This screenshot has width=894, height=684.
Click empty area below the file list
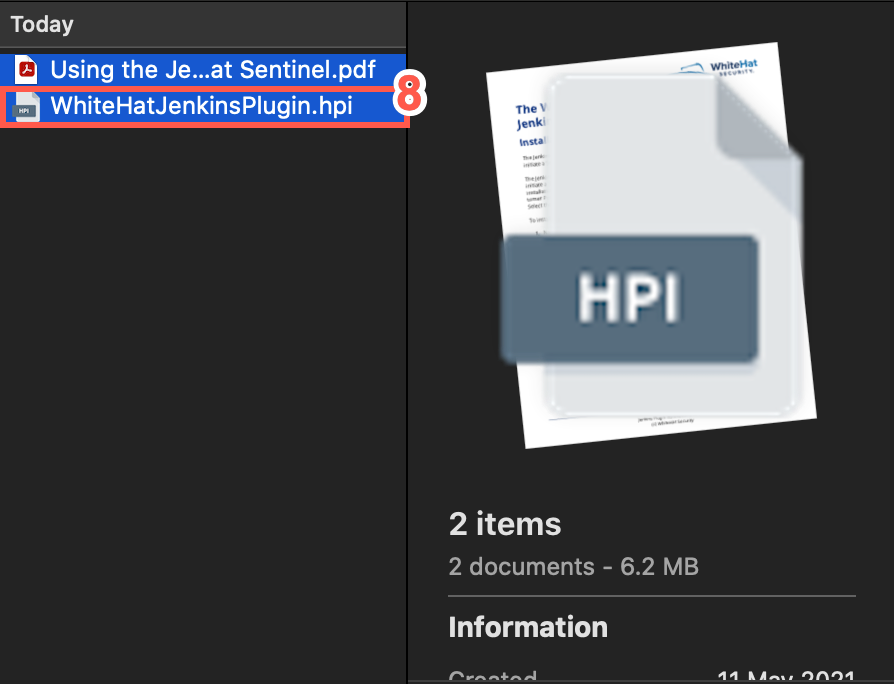[200, 400]
